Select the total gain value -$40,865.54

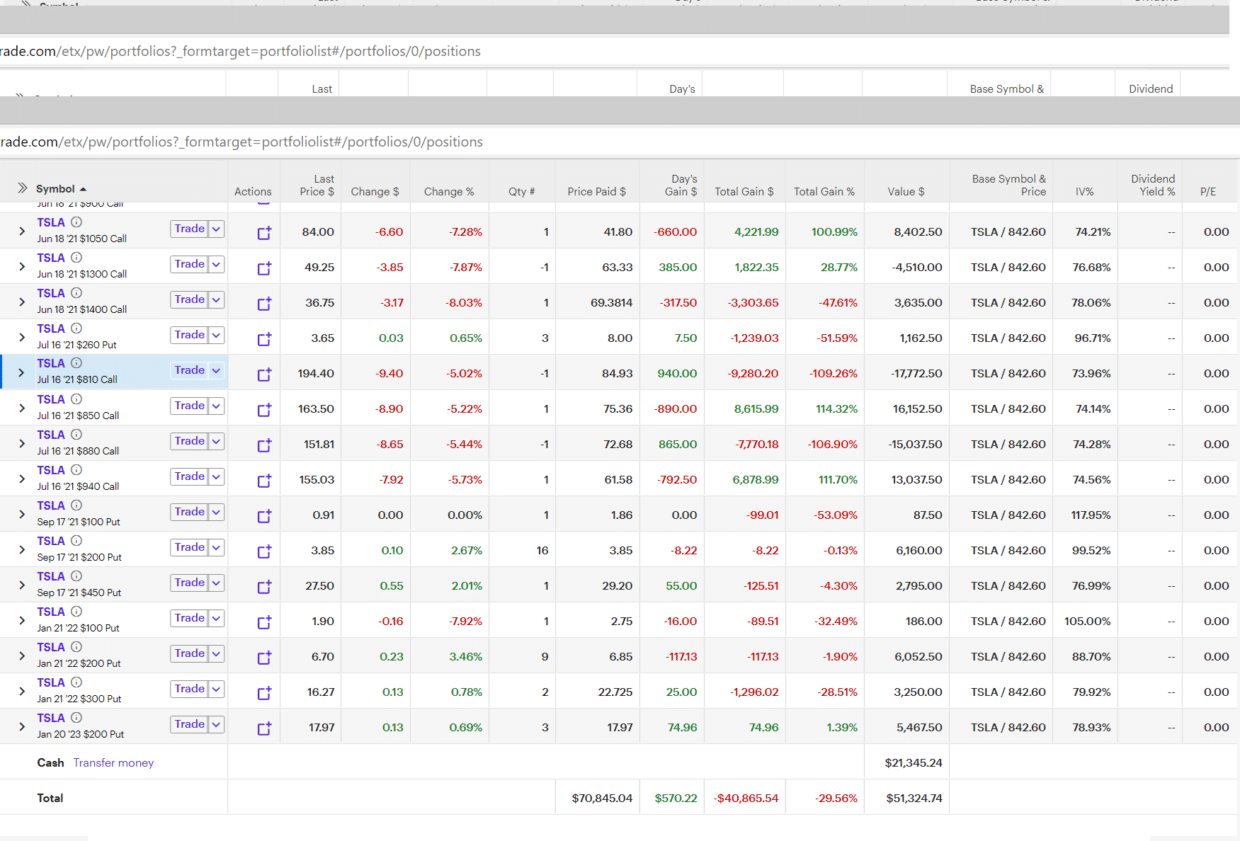tap(747, 798)
